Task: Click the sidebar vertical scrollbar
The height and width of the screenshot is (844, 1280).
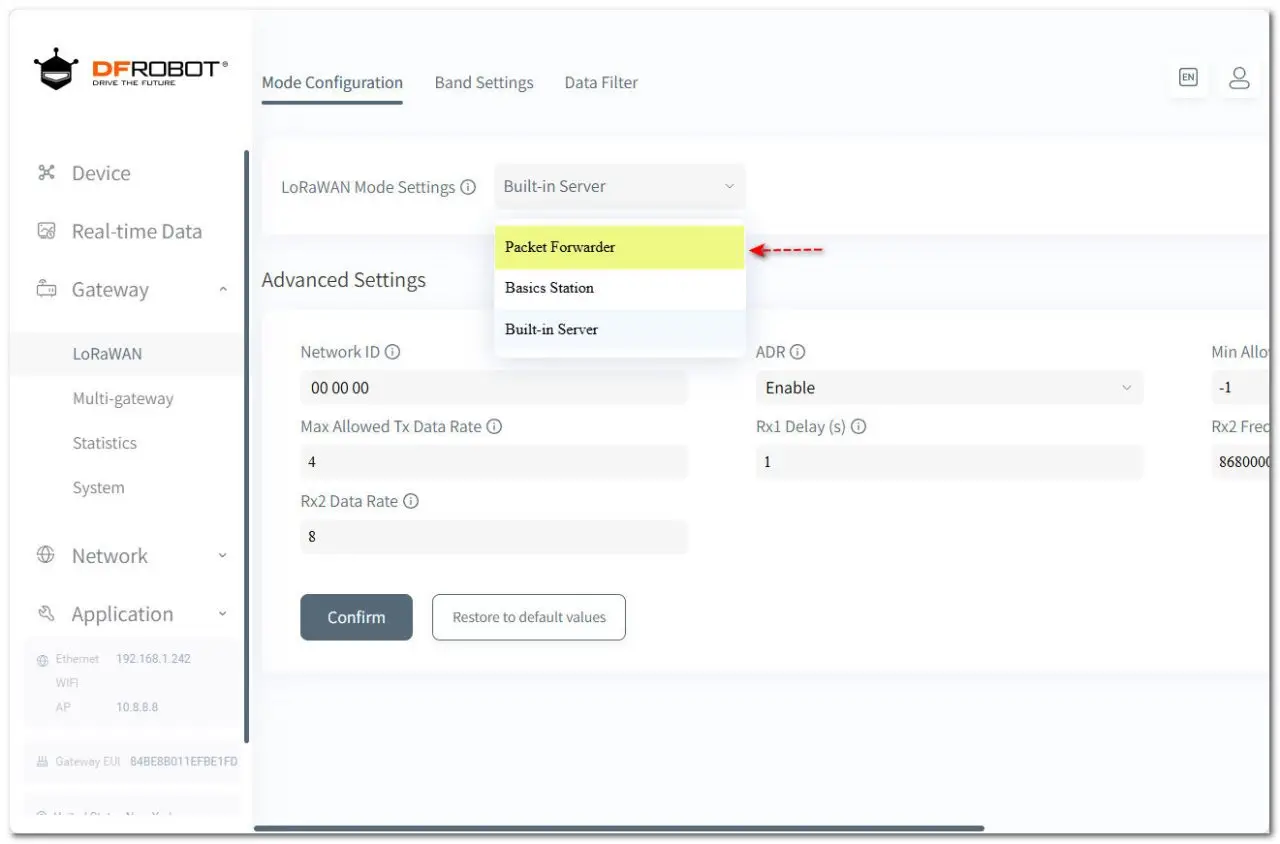Action: (247, 446)
